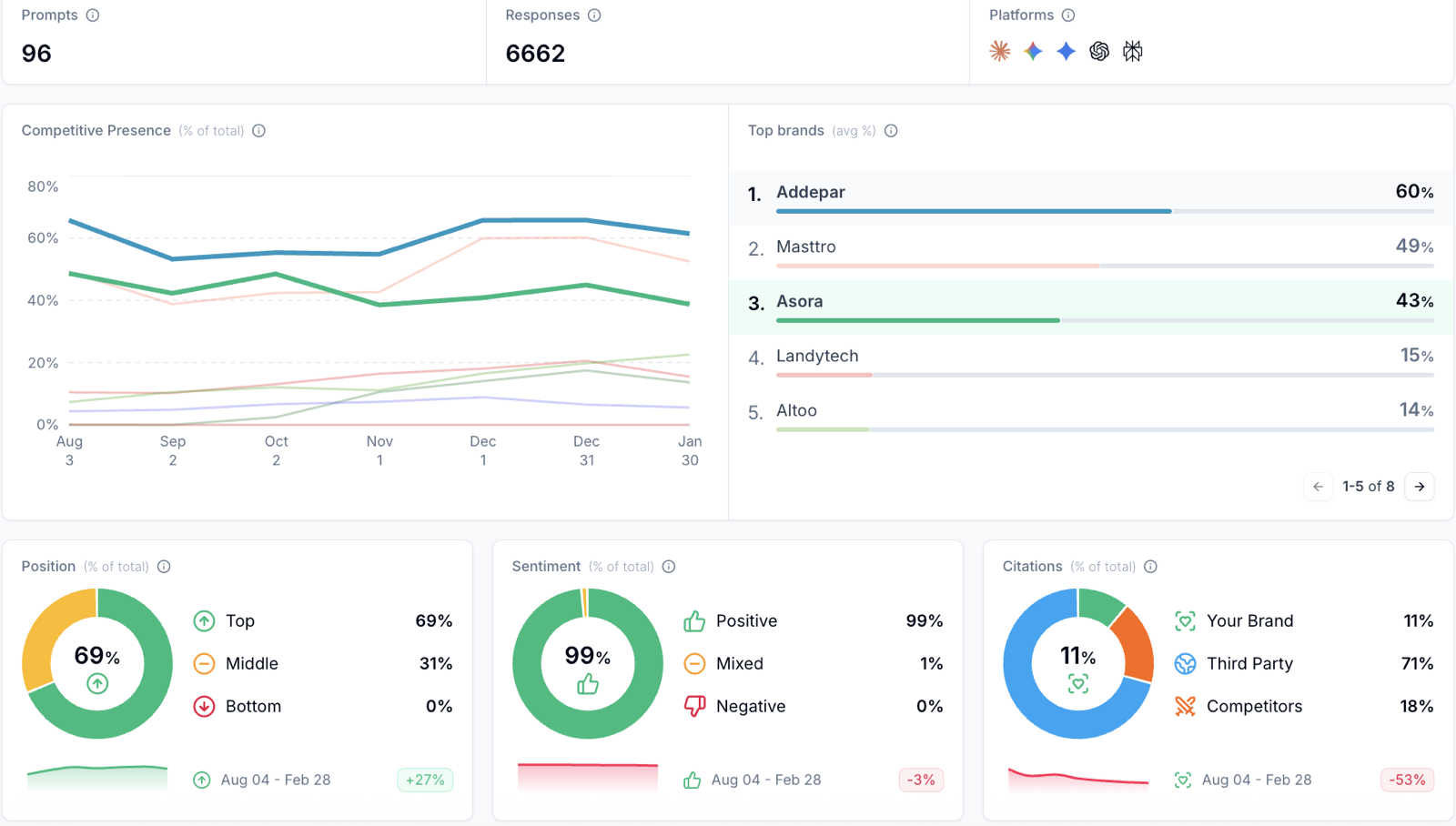Image resolution: width=1456 pixels, height=826 pixels.
Task: Click the Positive thumbs-up icon
Action: click(x=694, y=621)
